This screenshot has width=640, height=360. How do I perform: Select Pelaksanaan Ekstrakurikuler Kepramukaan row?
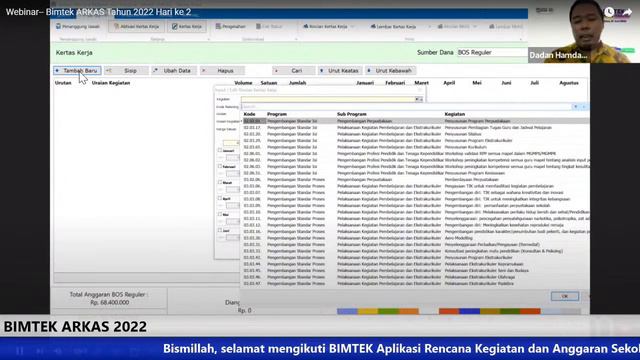point(416,264)
